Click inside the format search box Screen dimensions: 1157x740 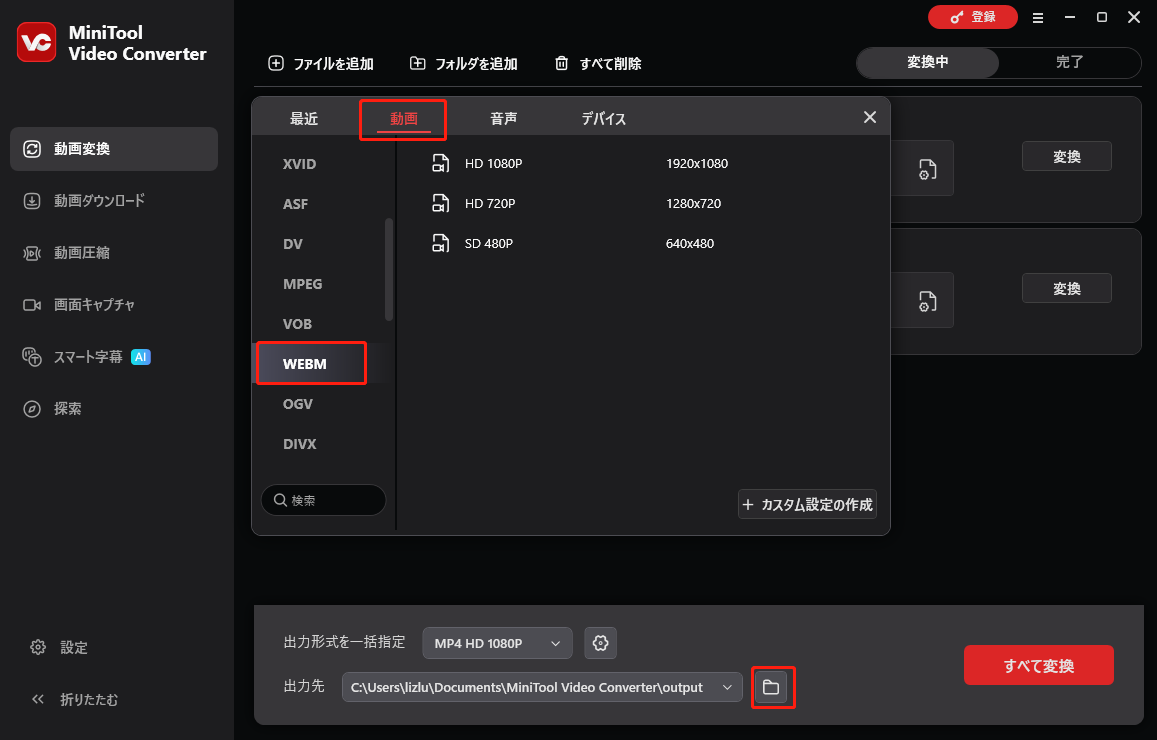coord(323,499)
